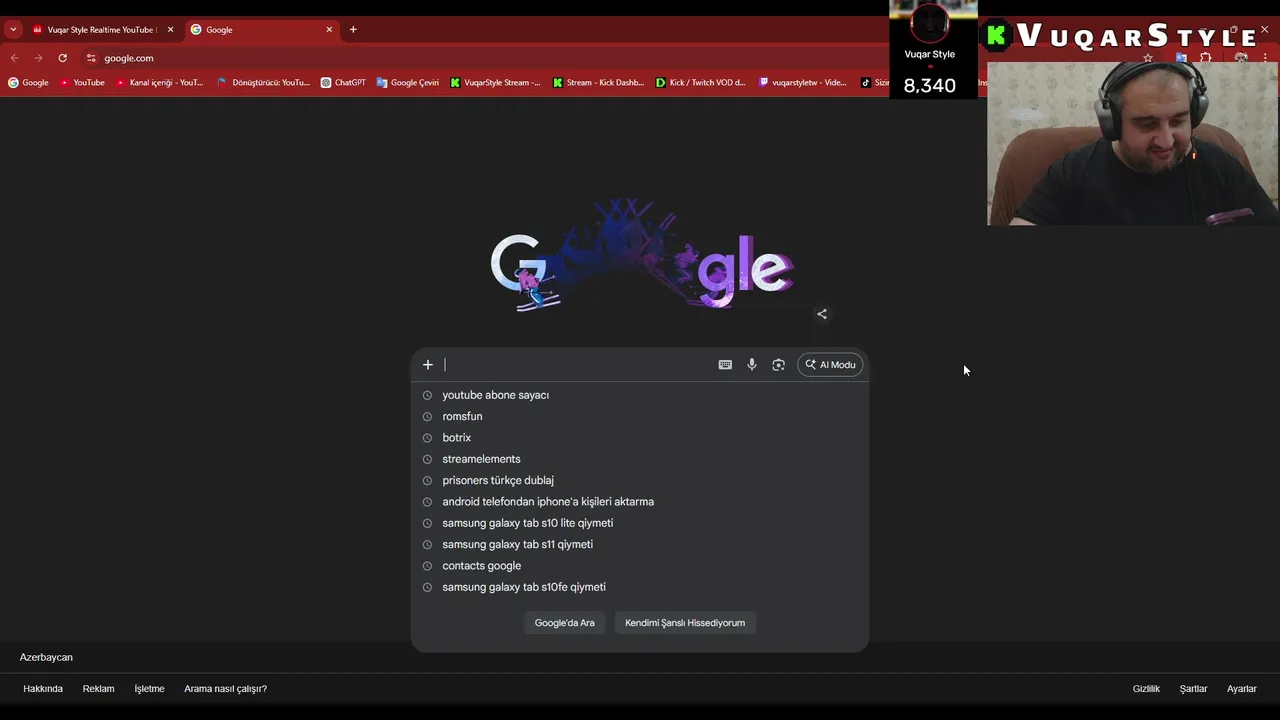Search by image with Lens icon
This screenshot has height=720, width=1280.
(x=778, y=365)
